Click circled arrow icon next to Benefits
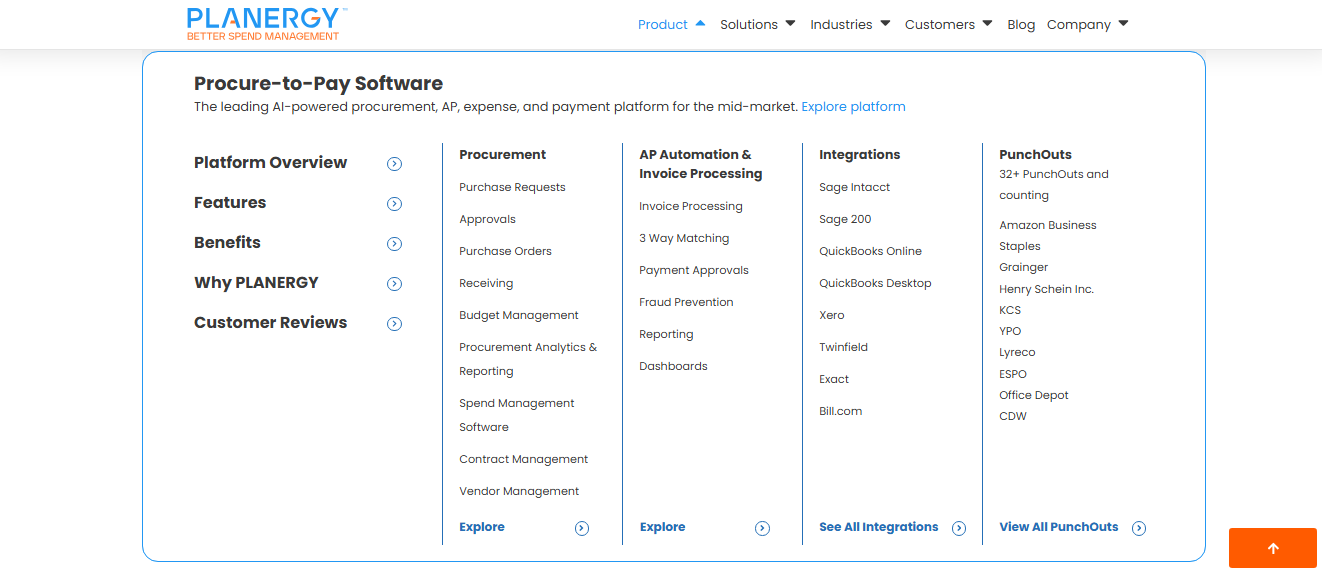The width and height of the screenshot is (1322, 575). [394, 244]
